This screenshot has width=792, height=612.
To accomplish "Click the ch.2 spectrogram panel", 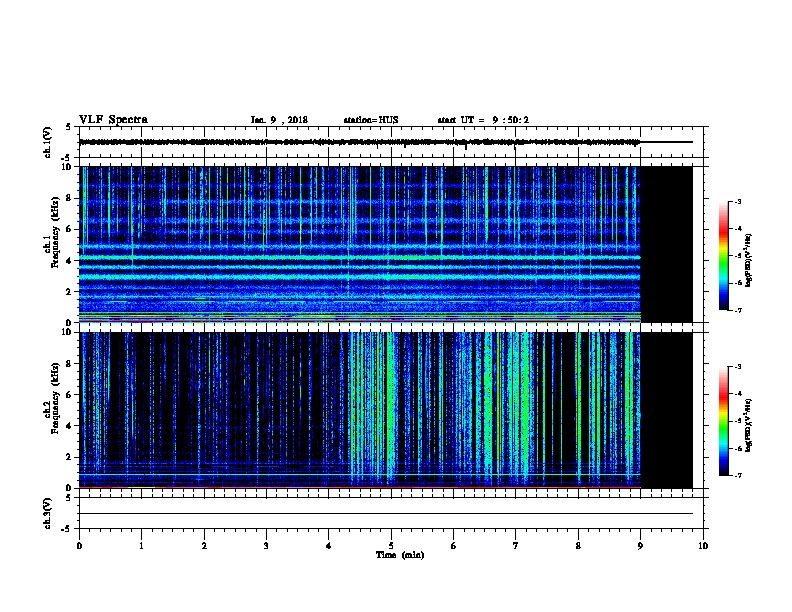I will (x=385, y=410).
